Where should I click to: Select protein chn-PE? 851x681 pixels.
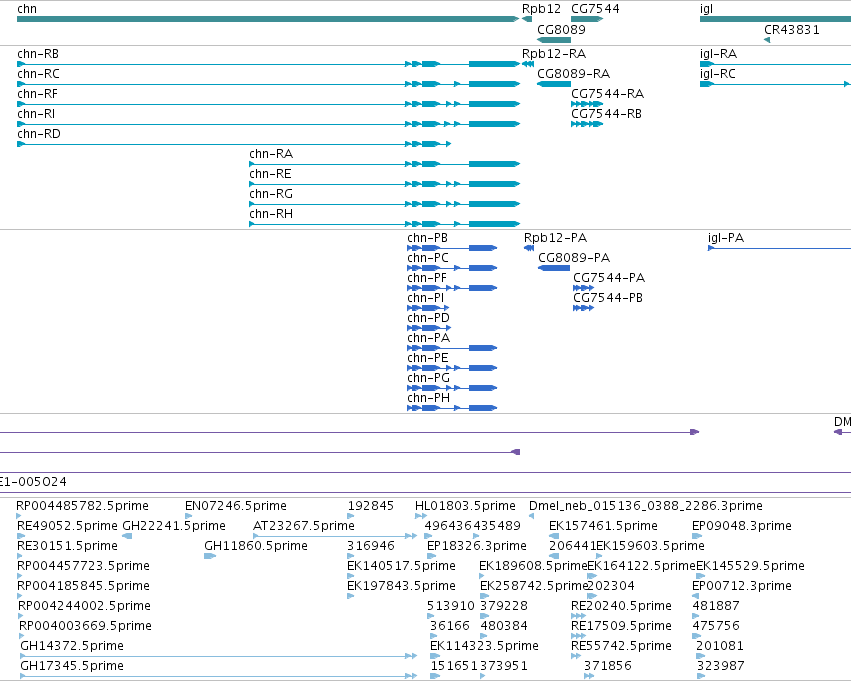point(452,368)
